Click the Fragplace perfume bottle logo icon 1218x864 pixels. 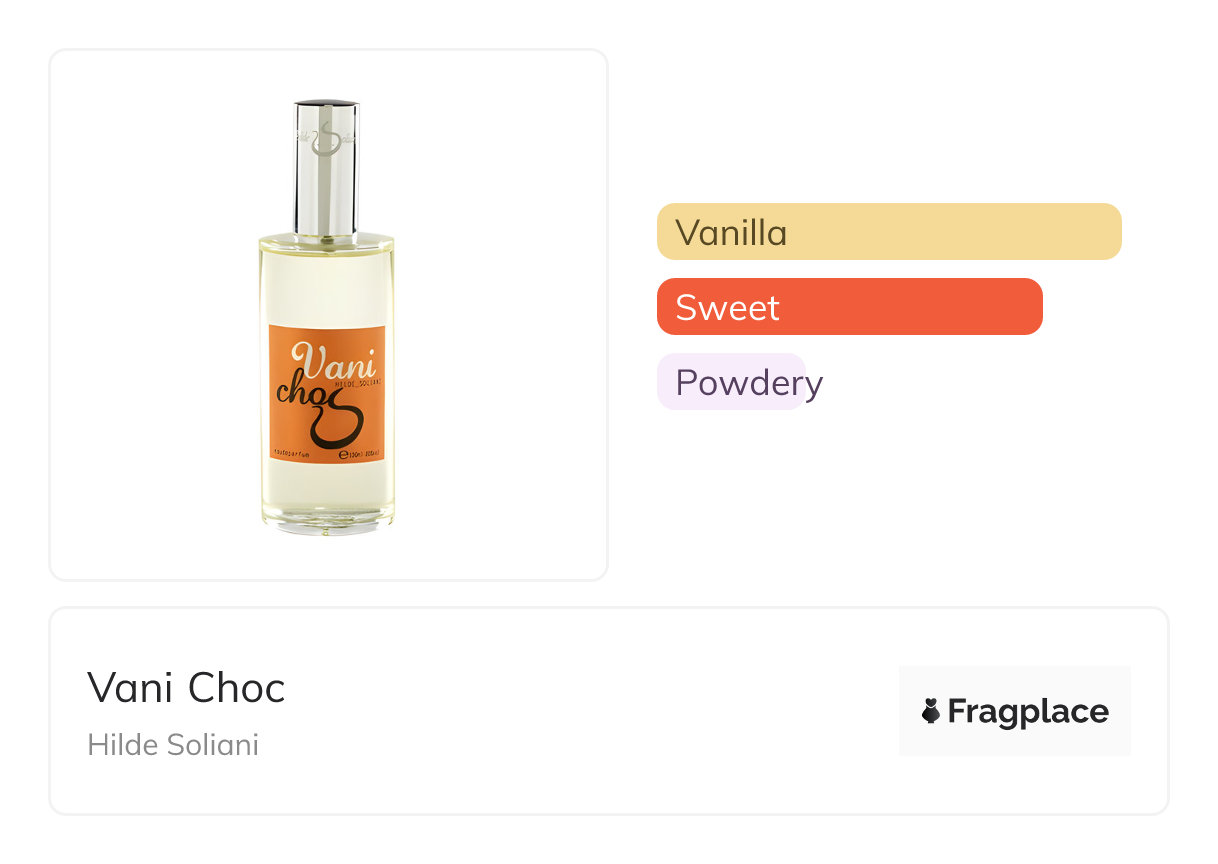click(931, 711)
